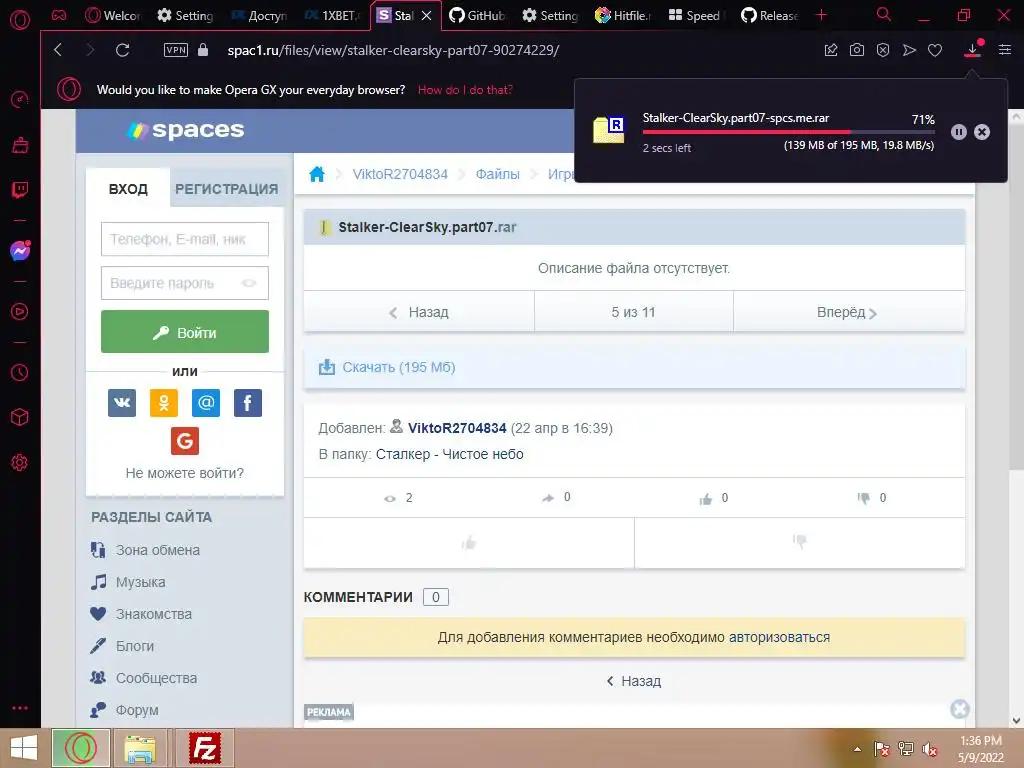Open the Easy Setup menu icon
The width and height of the screenshot is (1024, 768).
pyautogui.click(x=1005, y=50)
